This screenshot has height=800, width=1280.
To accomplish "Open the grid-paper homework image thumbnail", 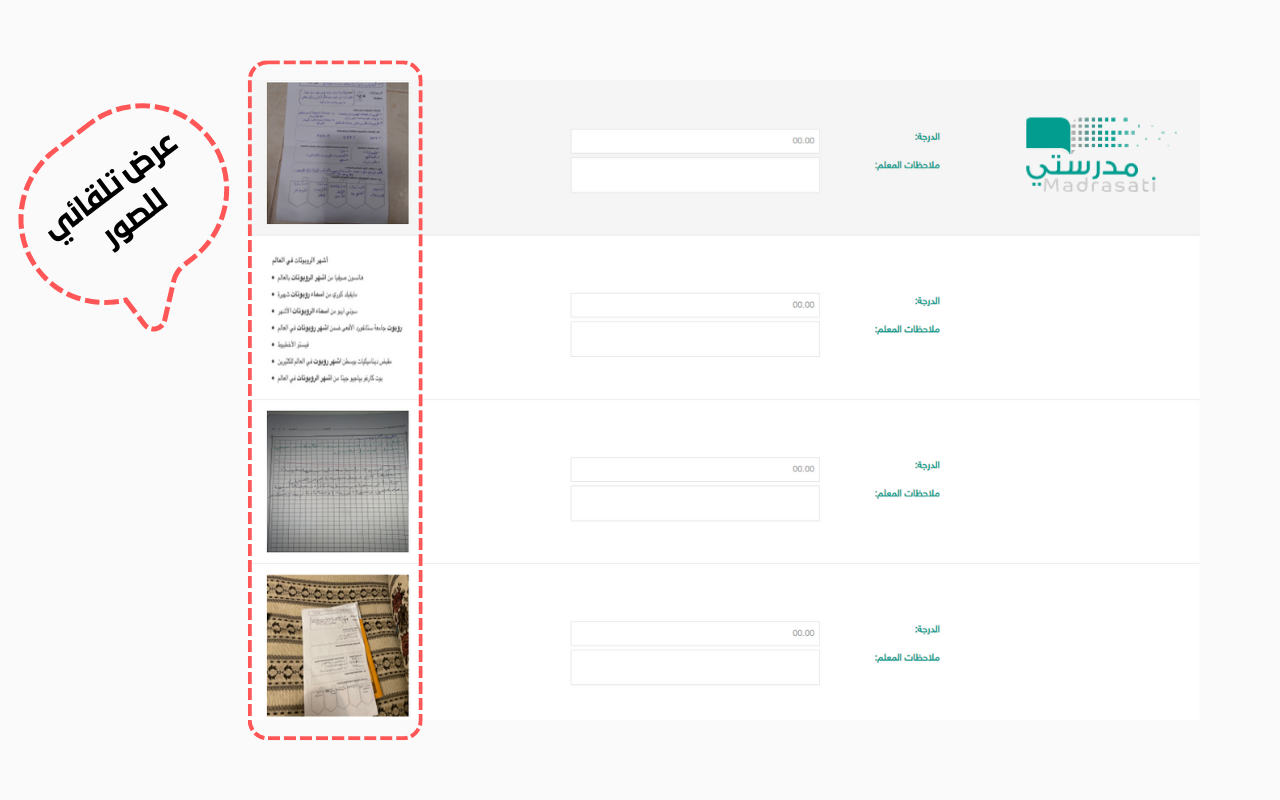I will [x=337, y=481].
